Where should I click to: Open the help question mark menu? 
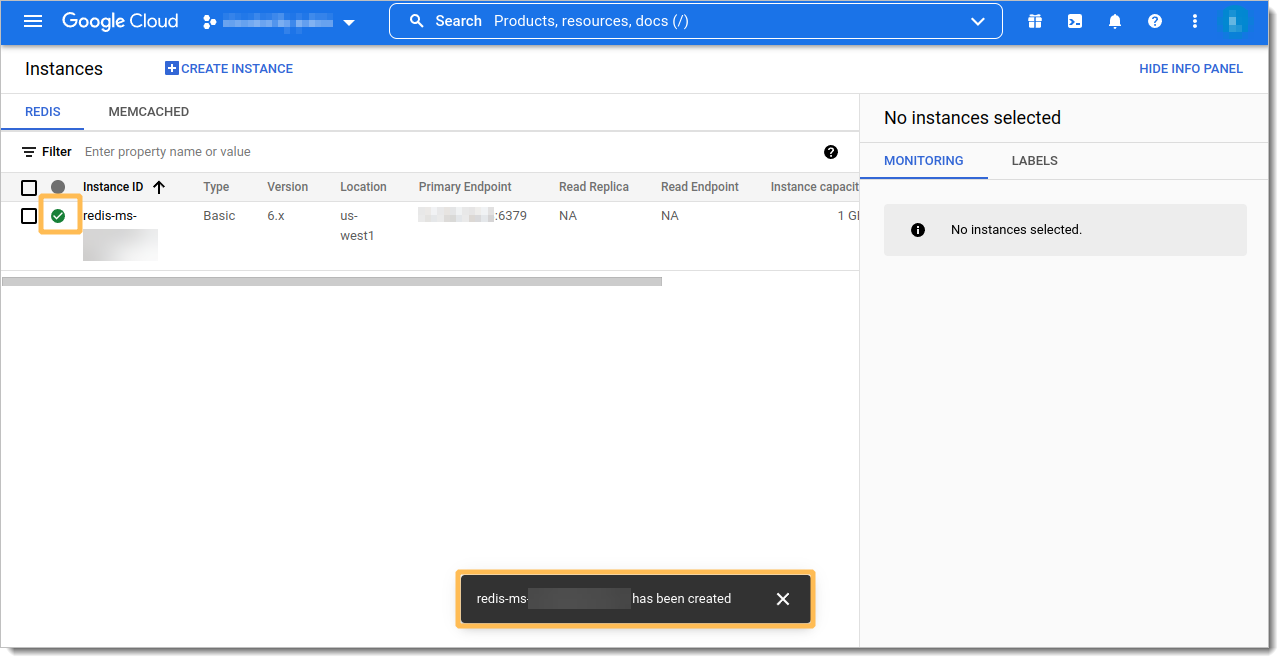1155,21
